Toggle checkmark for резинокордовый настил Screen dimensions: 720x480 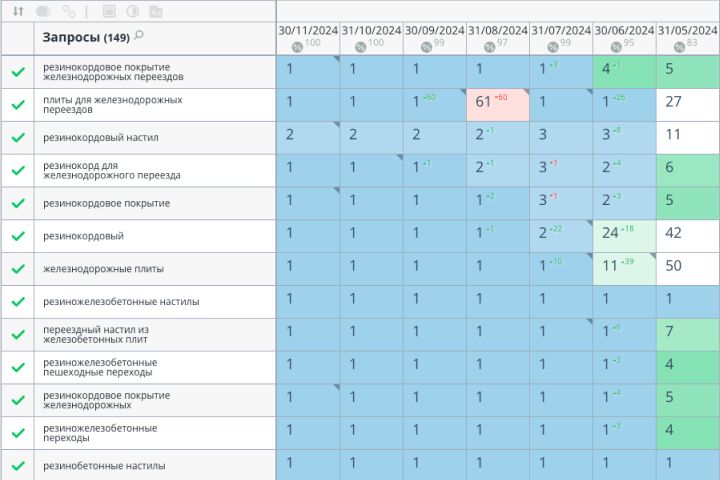click(x=18, y=137)
